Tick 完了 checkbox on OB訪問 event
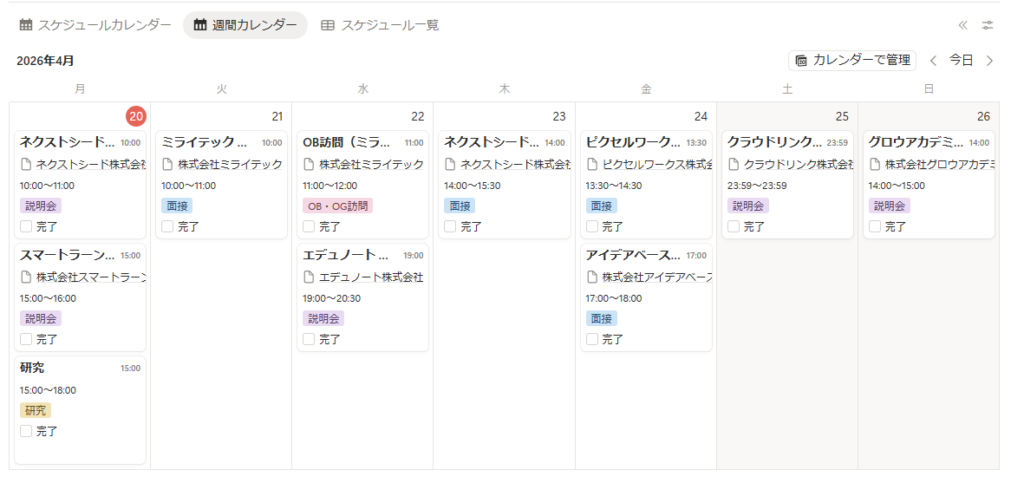This screenshot has height=483, width=1024. tap(309, 227)
